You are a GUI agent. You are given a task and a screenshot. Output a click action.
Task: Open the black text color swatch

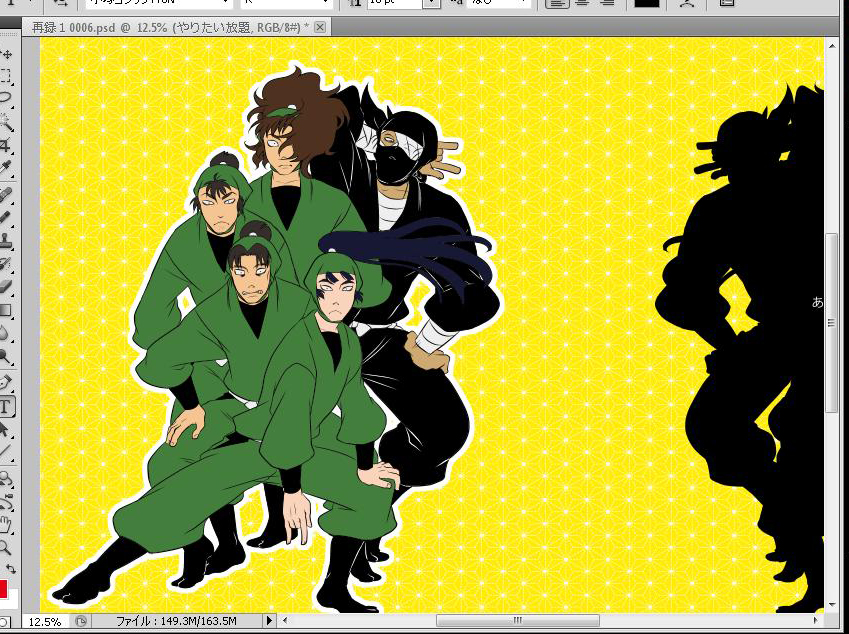[x=646, y=3]
